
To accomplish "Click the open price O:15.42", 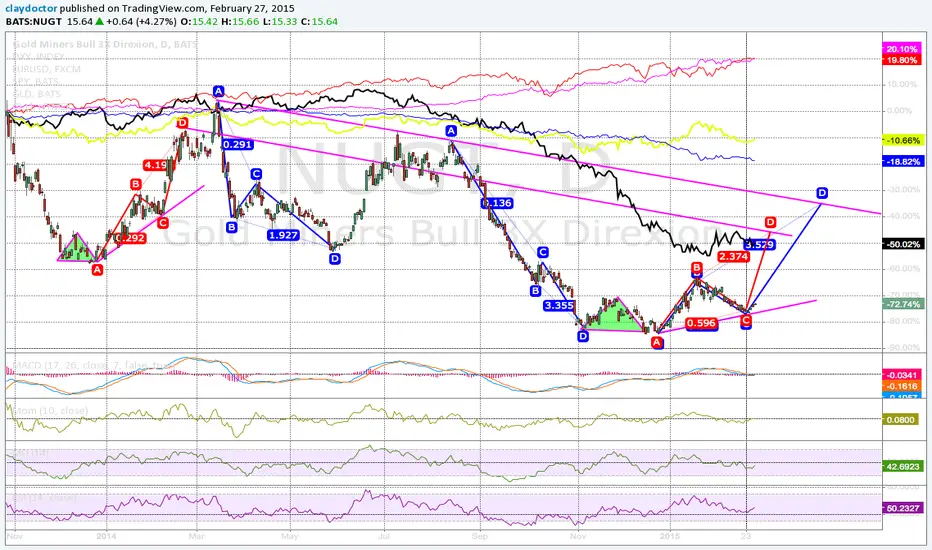I will click(198, 21).
